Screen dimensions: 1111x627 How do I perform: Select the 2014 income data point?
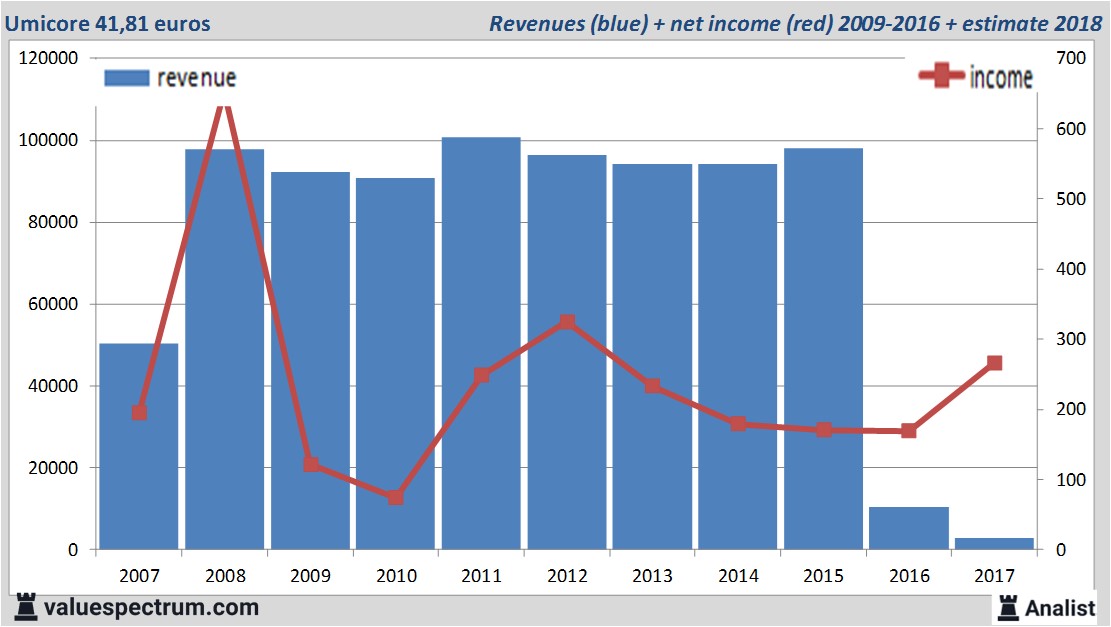[x=738, y=424]
